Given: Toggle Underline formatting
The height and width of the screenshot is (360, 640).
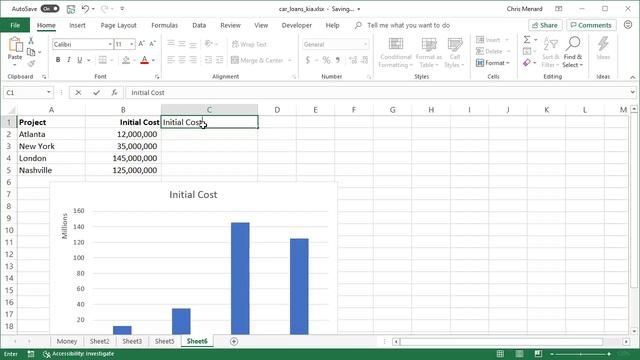Looking at the screenshot, I should pos(80,60).
